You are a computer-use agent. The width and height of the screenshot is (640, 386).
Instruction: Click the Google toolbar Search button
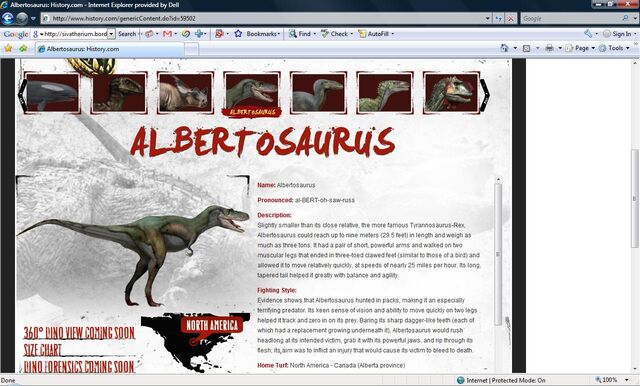127,34
